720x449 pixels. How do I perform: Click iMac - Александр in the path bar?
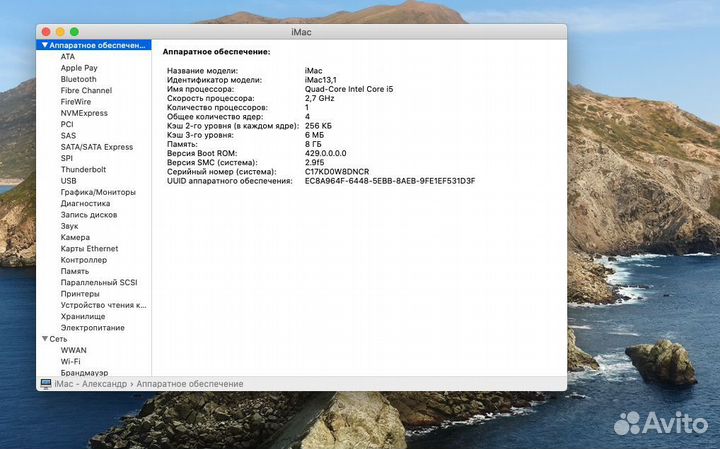pos(90,384)
